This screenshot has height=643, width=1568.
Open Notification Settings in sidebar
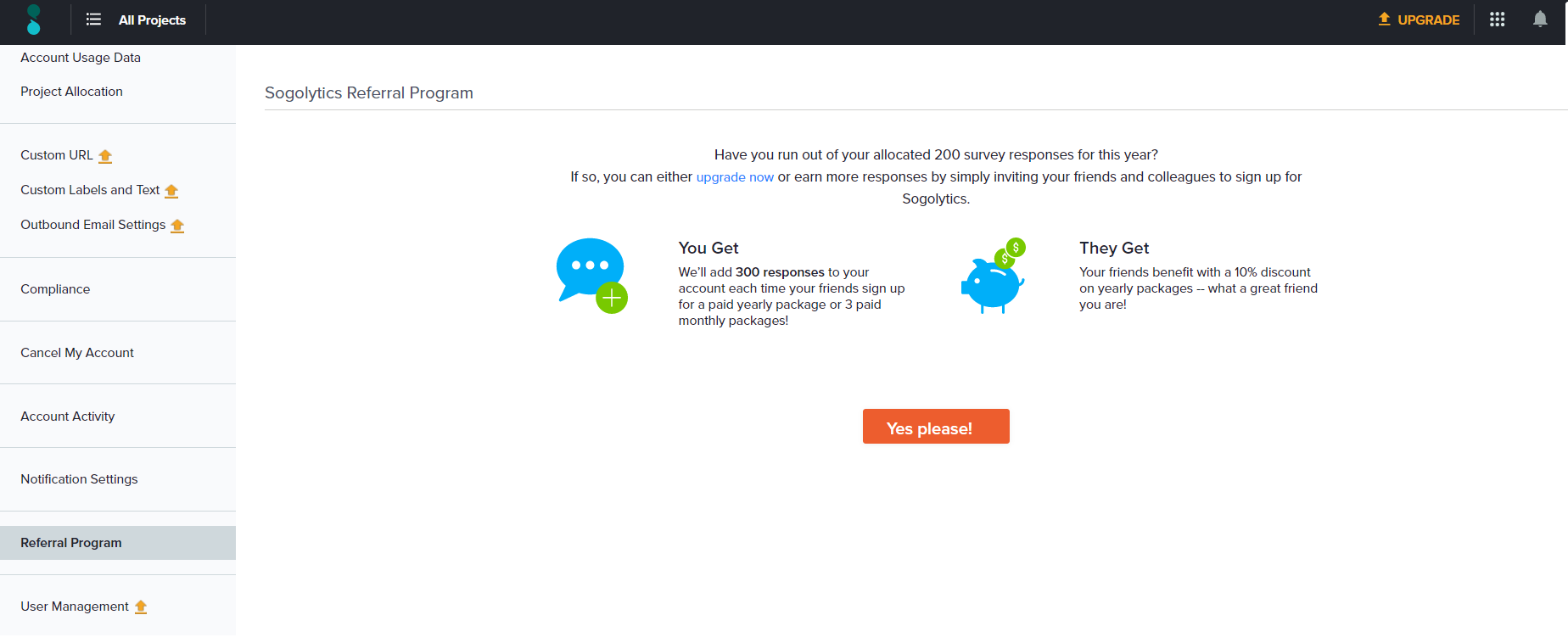click(79, 479)
